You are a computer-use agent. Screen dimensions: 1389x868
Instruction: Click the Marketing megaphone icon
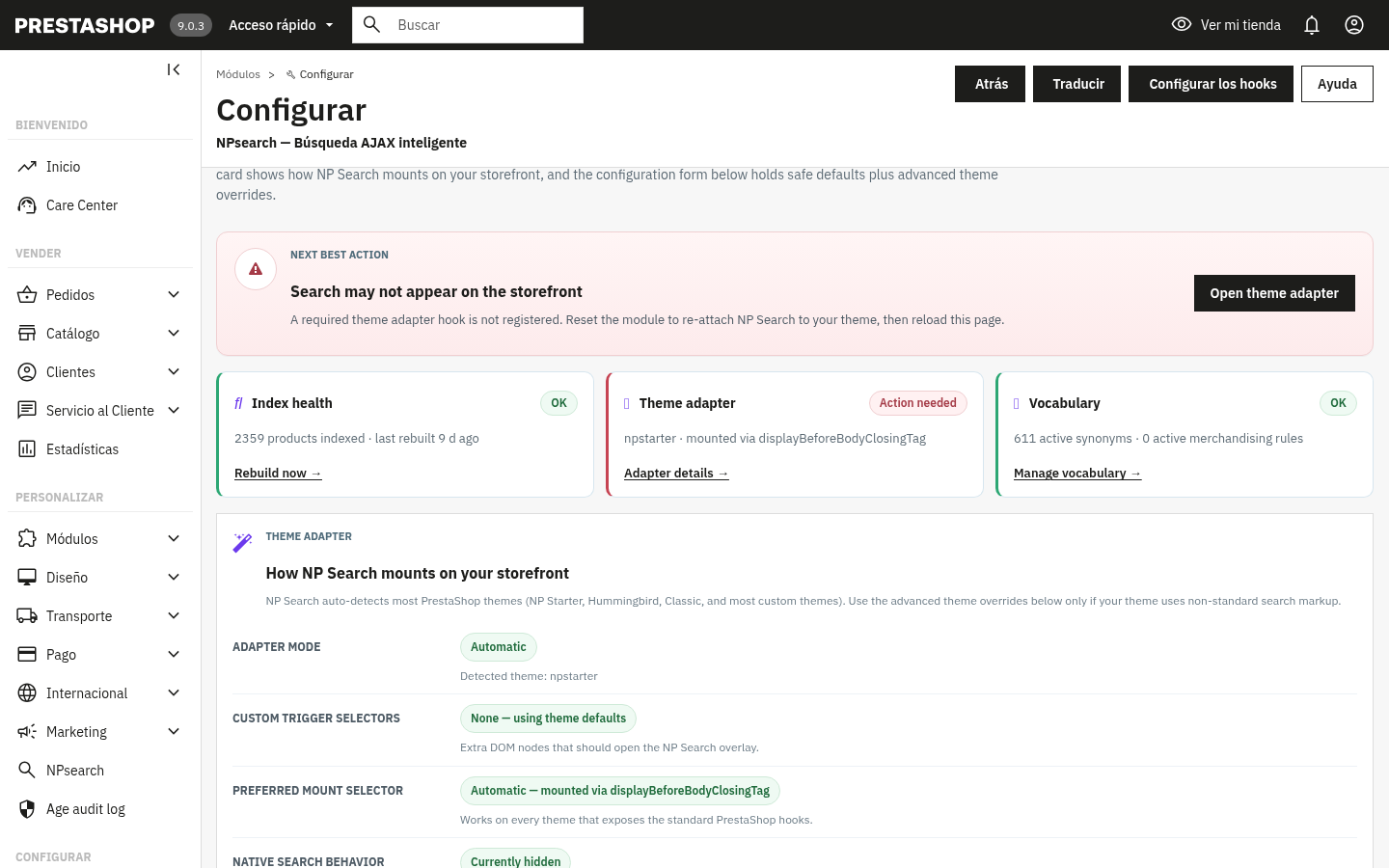click(x=27, y=732)
